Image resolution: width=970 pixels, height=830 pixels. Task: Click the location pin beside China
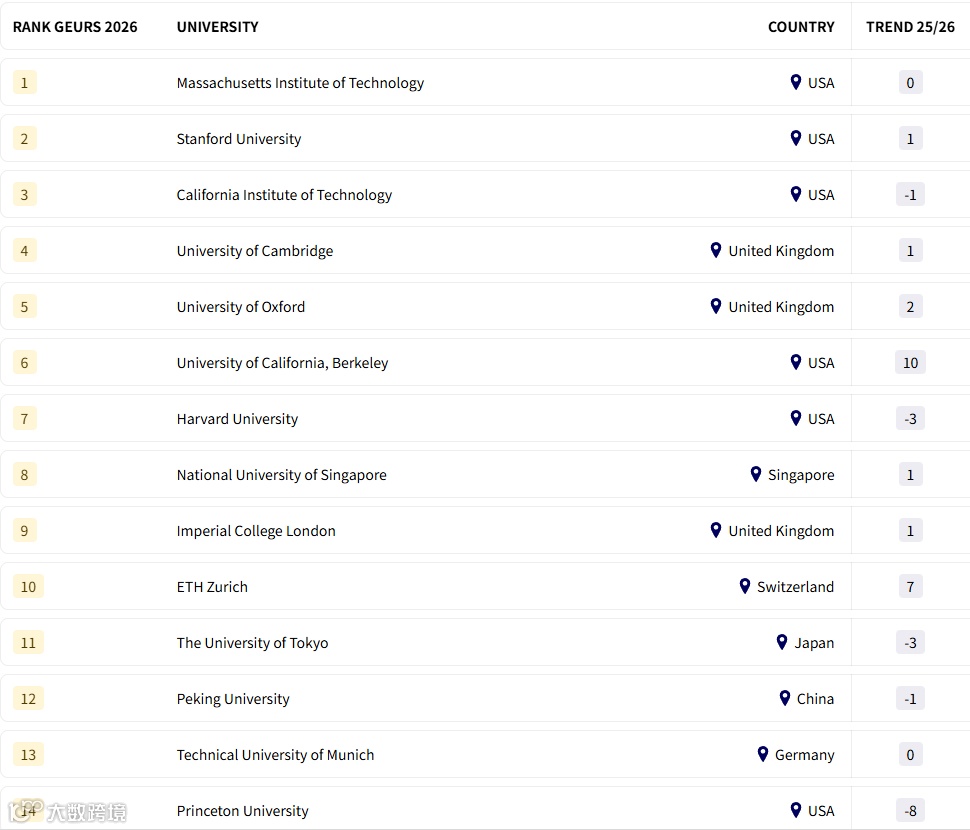coord(785,698)
